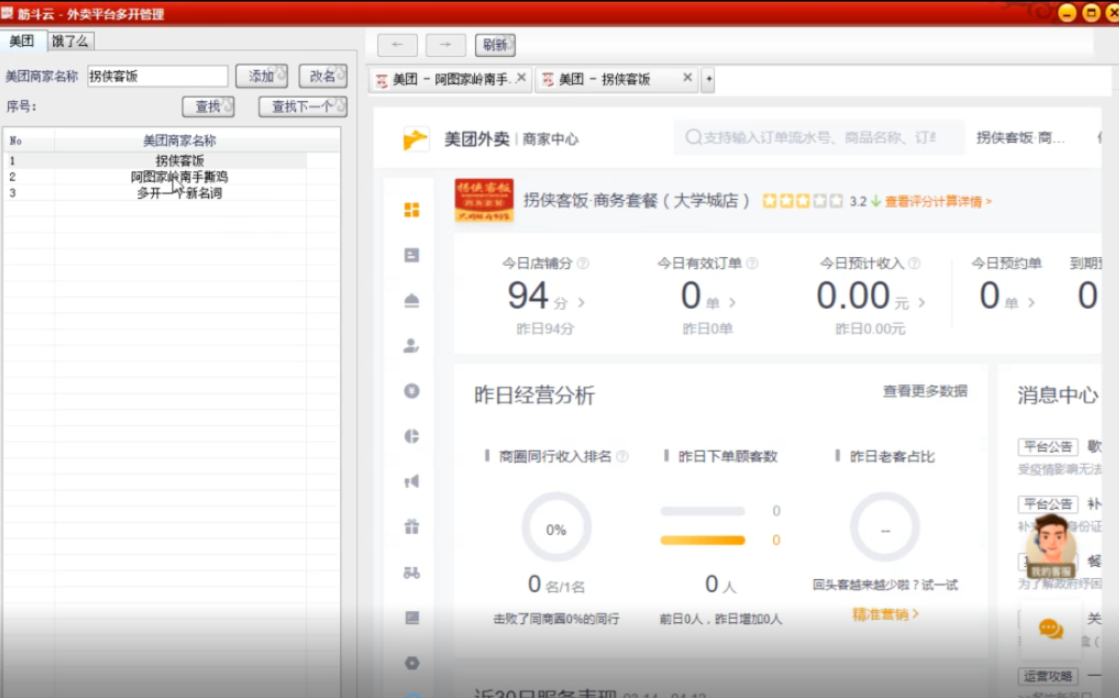This screenshot has height=698, width=1119.
Task: Add a new browser tab with plus
Action: pyautogui.click(x=708, y=79)
